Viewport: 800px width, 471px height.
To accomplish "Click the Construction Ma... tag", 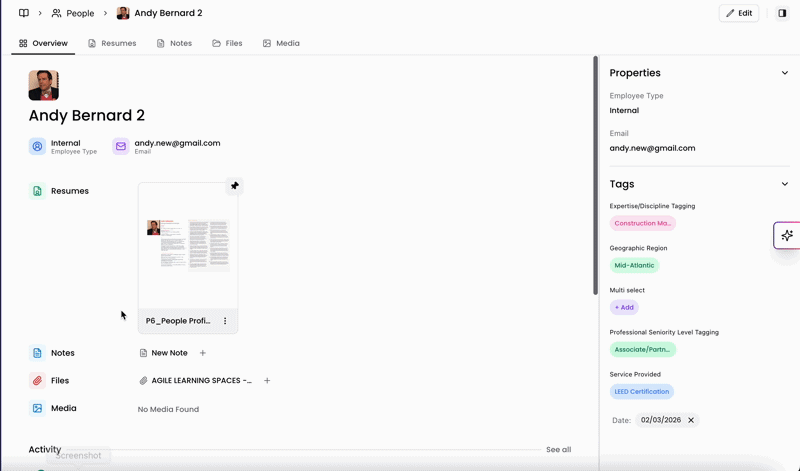I will tap(643, 224).
